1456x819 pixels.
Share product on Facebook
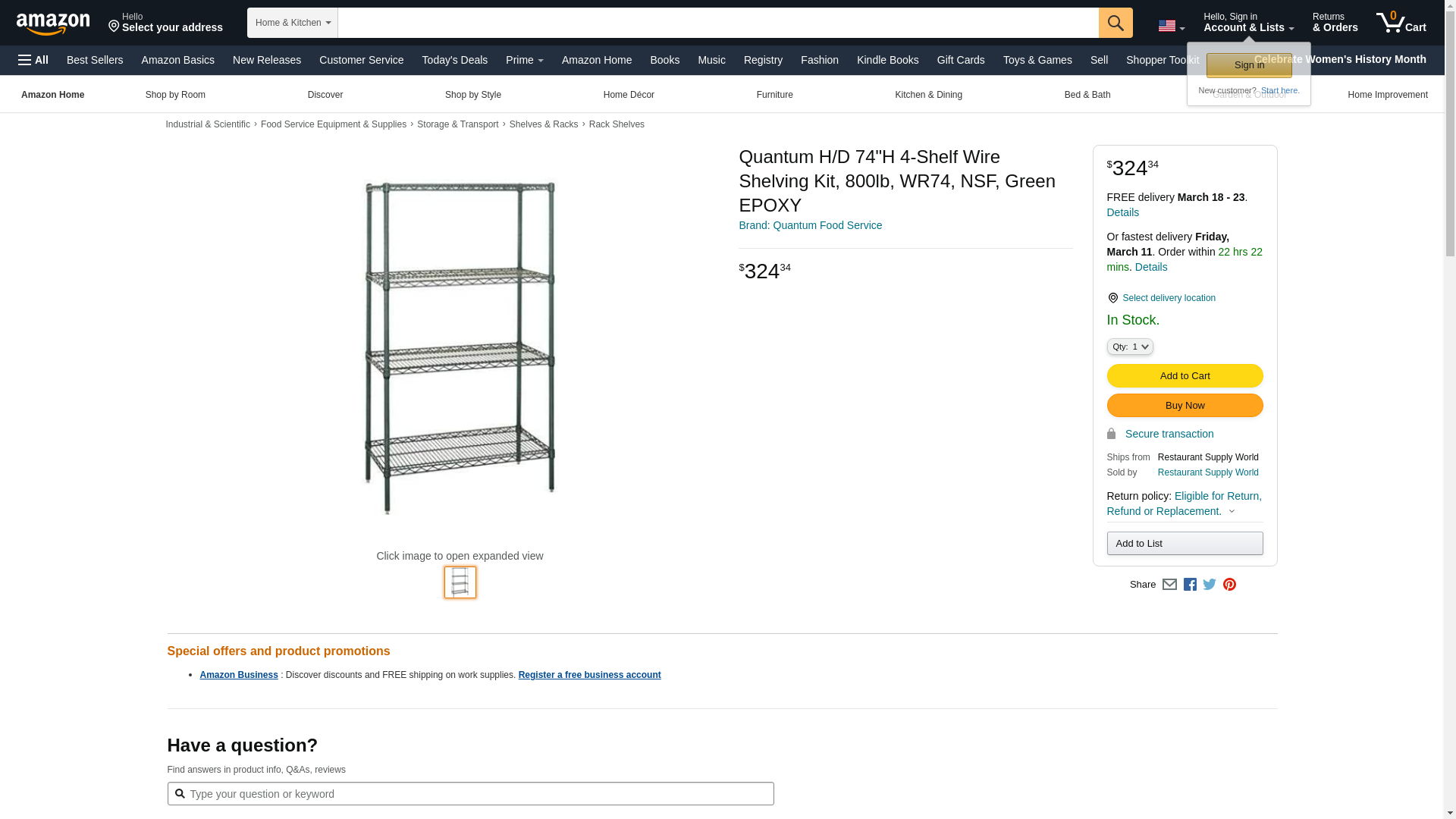point(1190,585)
